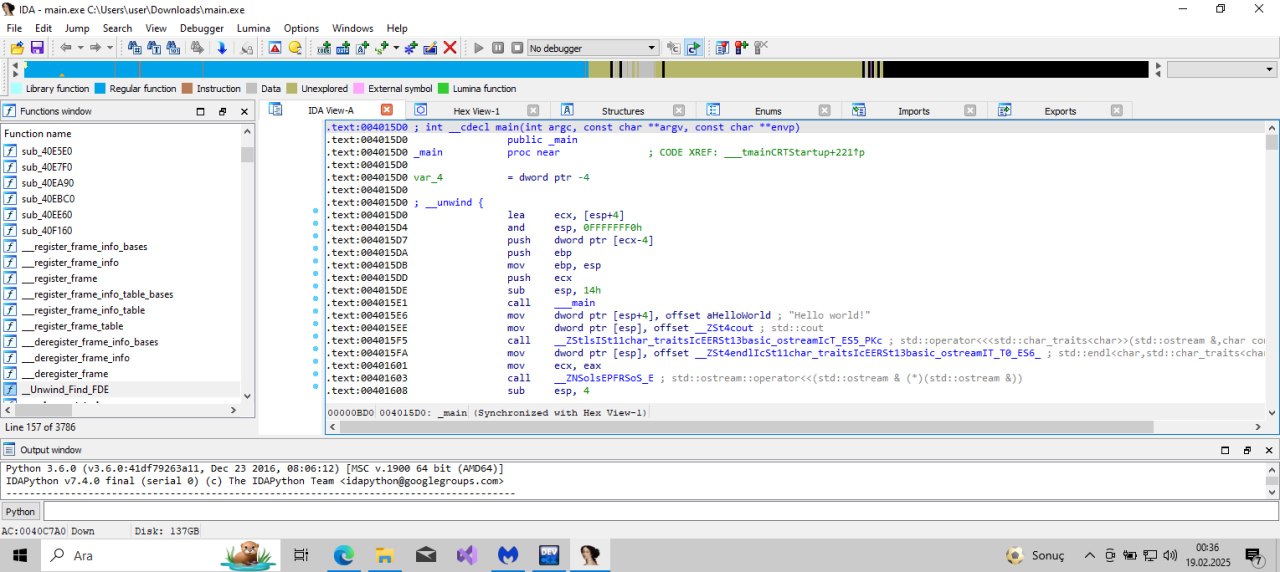This screenshot has width=1280, height=572.
Task: Close the Output window panel
Action: pos(1267,450)
